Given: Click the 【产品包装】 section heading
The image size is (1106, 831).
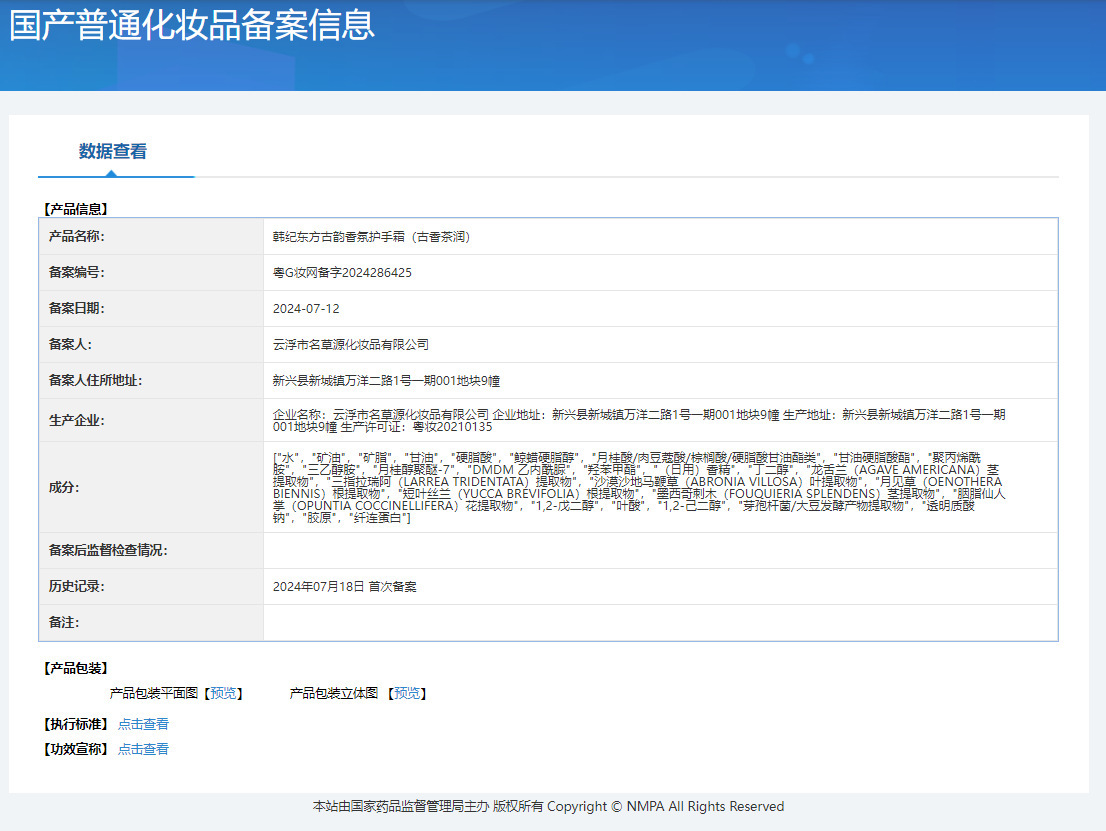Looking at the screenshot, I should [75, 668].
